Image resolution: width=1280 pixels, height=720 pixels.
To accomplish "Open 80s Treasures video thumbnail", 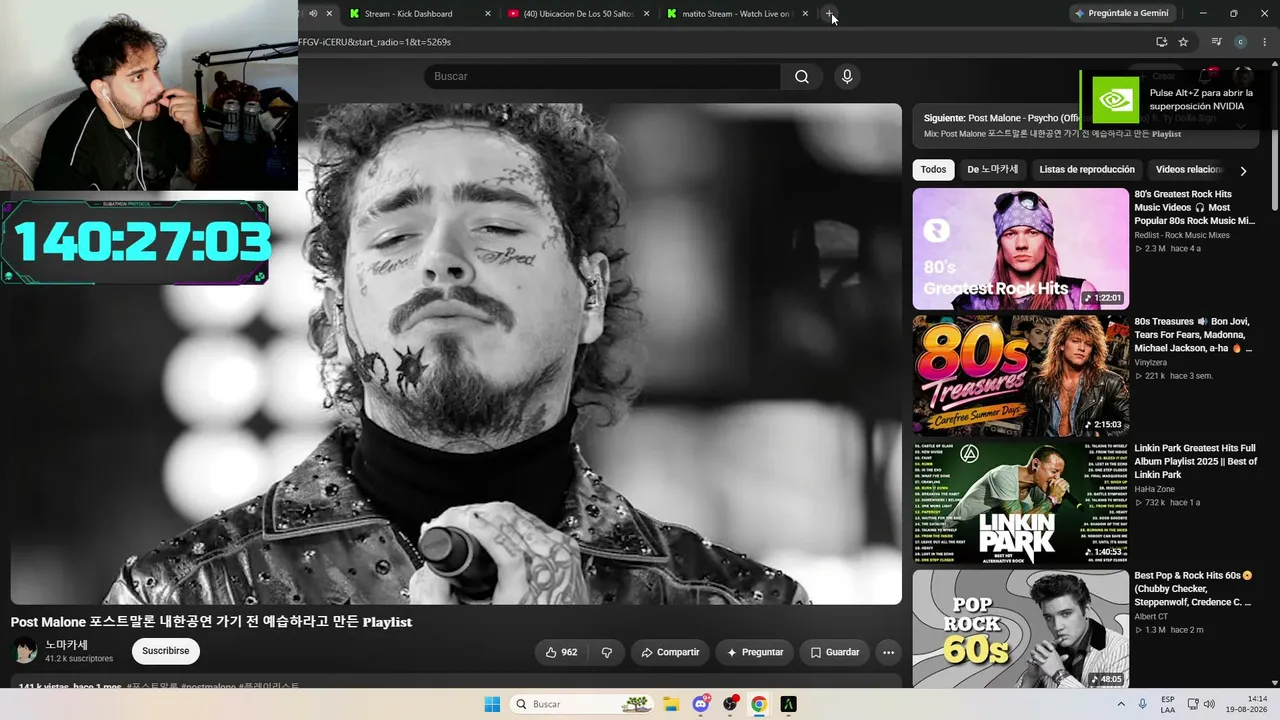I will pos(1021,376).
